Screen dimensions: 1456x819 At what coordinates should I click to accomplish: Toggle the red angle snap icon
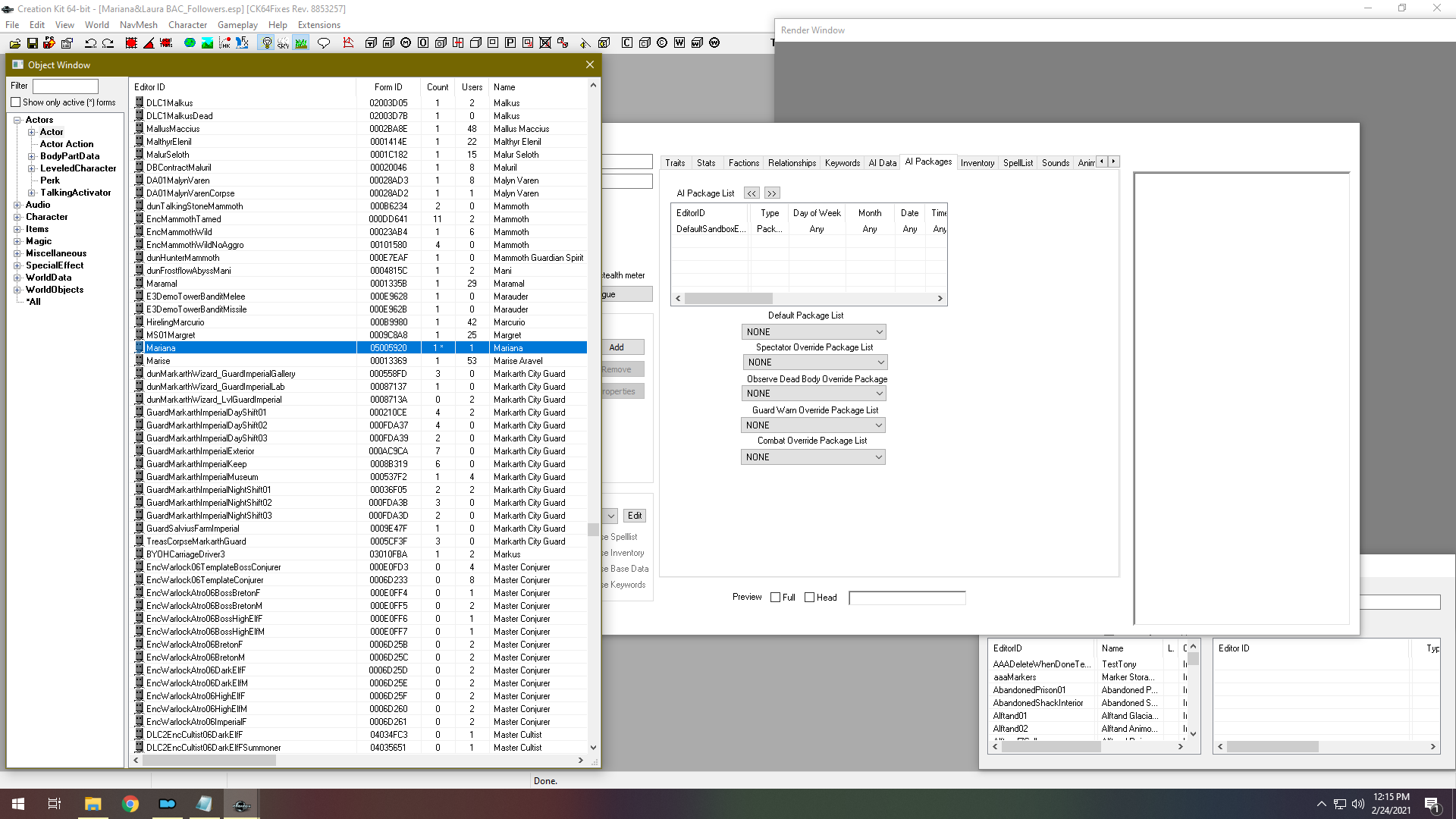[149, 43]
